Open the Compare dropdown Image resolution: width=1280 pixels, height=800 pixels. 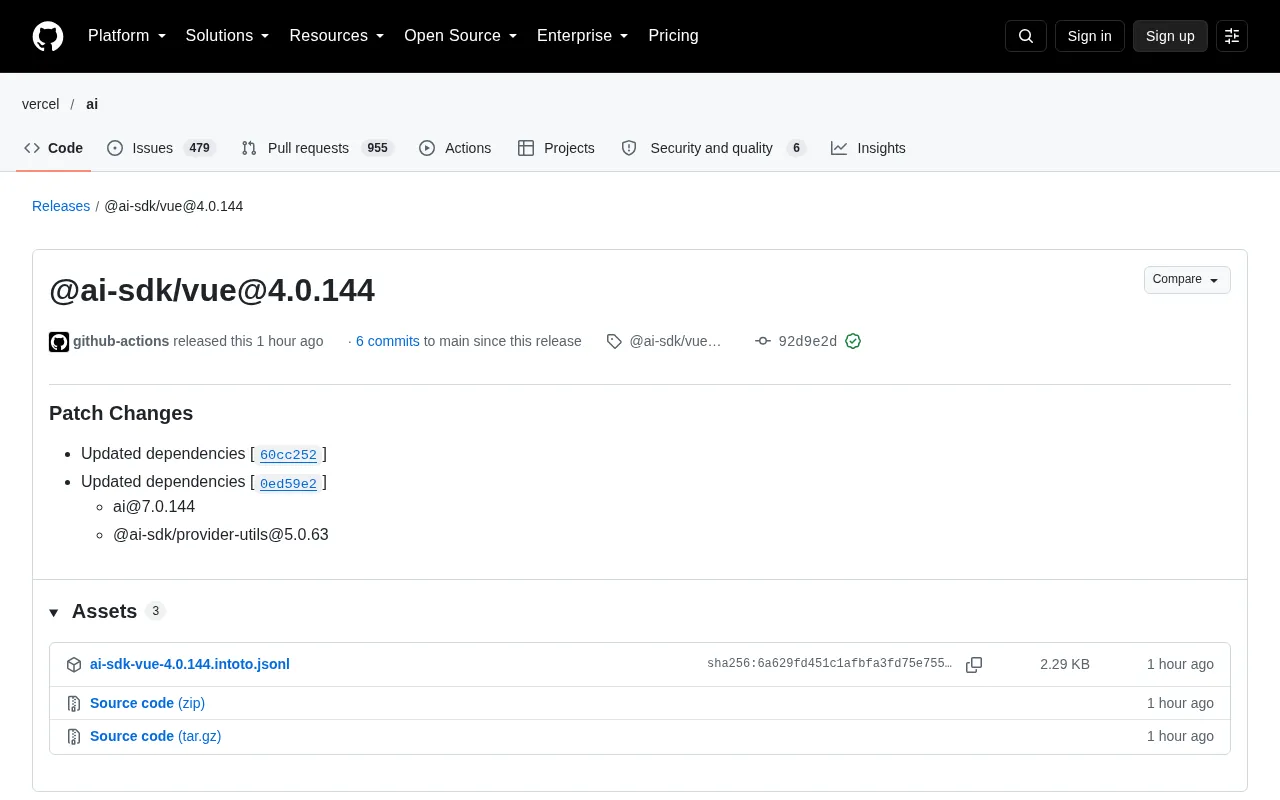[1187, 280]
